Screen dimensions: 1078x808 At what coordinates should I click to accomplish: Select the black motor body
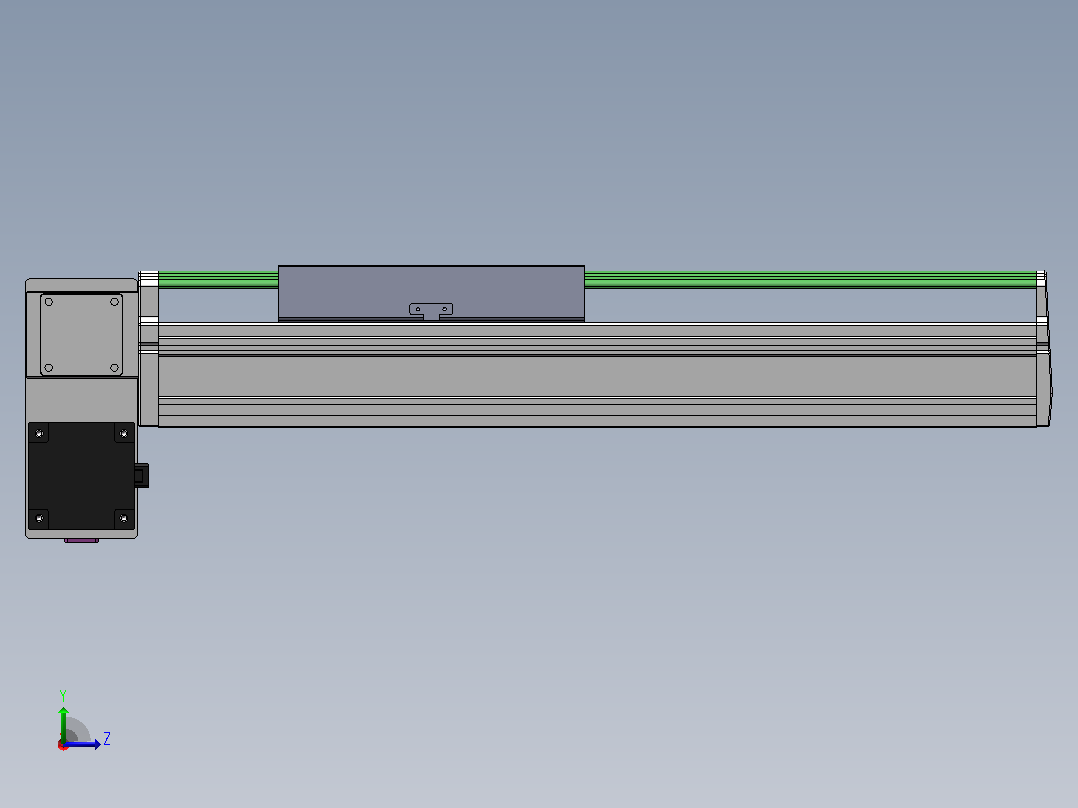click(x=81, y=476)
